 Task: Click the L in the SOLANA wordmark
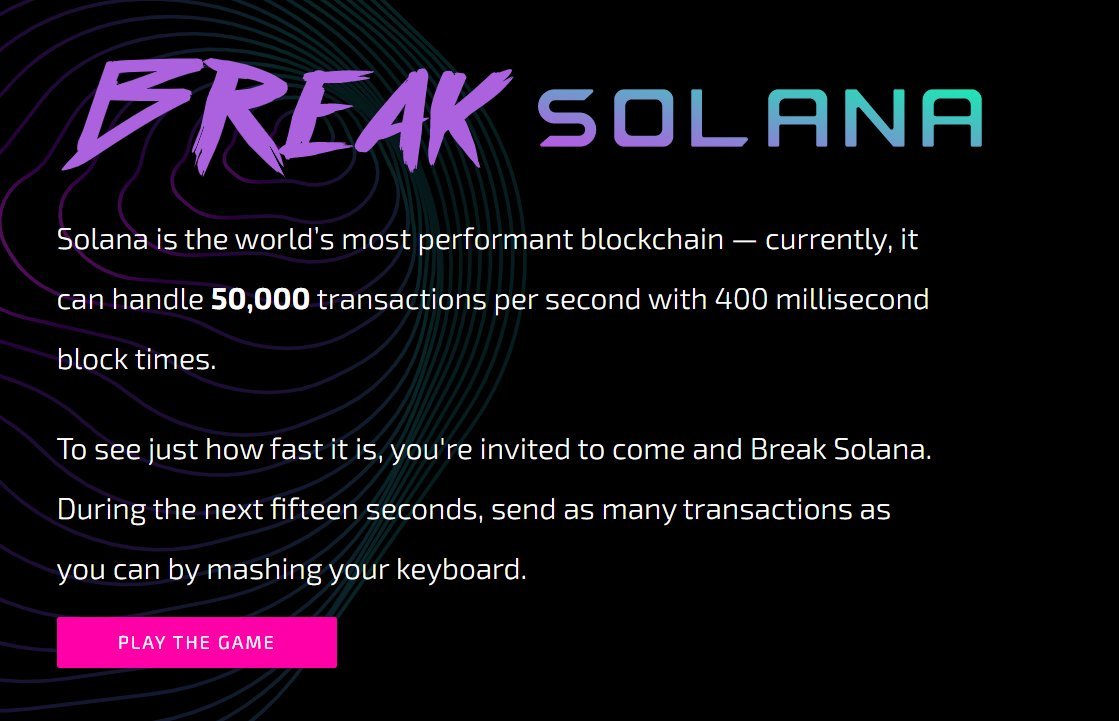pyautogui.click(x=719, y=119)
